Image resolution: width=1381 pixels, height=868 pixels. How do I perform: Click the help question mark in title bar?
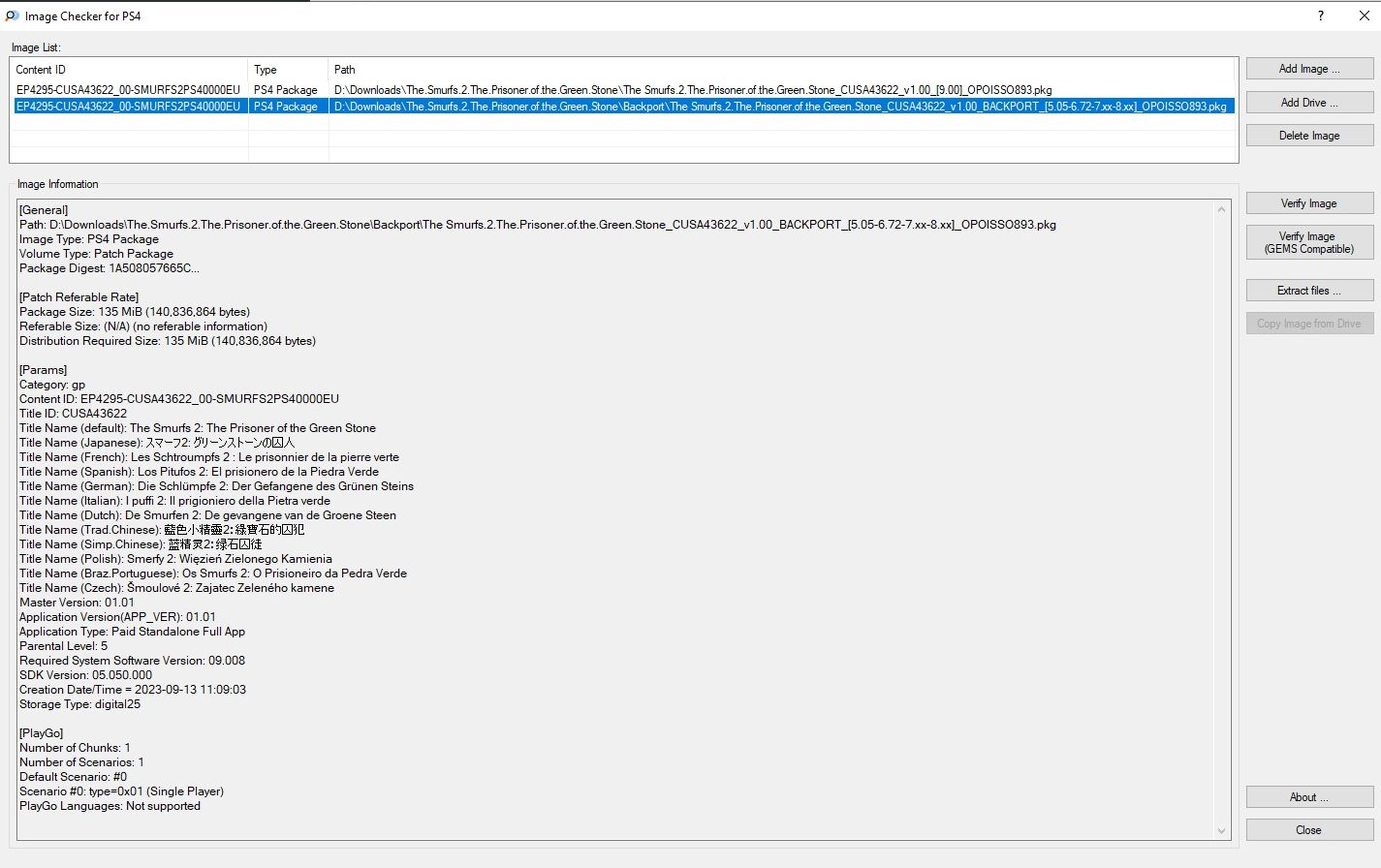pyautogui.click(x=1320, y=15)
